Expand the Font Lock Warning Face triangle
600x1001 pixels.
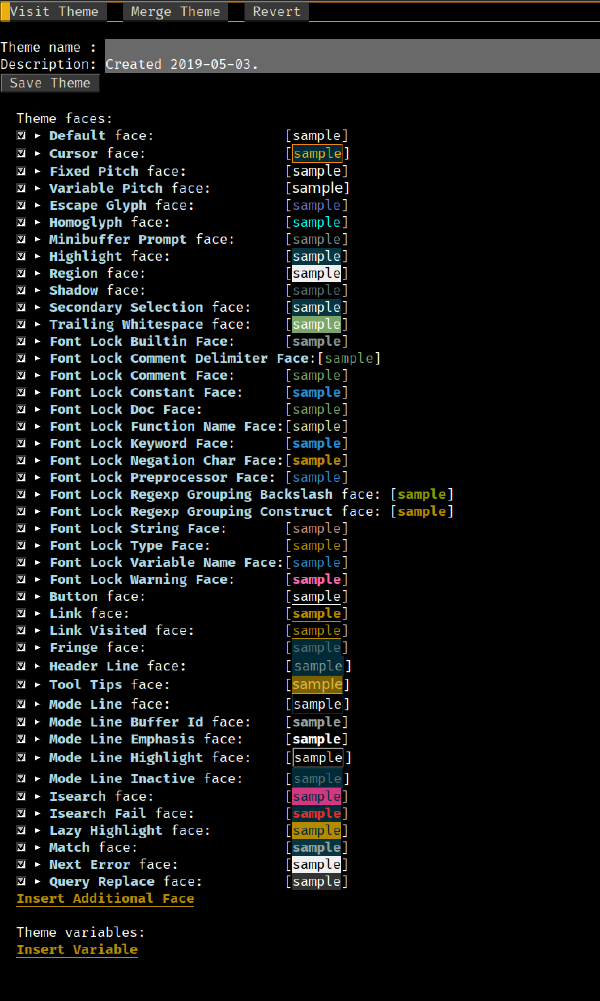[38, 580]
